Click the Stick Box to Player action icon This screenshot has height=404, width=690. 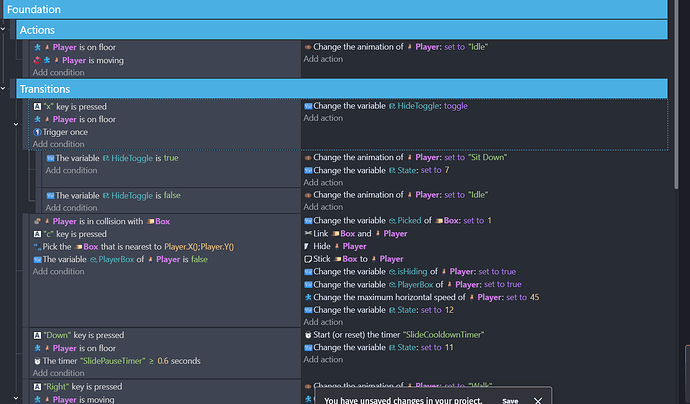(x=308, y=259)
